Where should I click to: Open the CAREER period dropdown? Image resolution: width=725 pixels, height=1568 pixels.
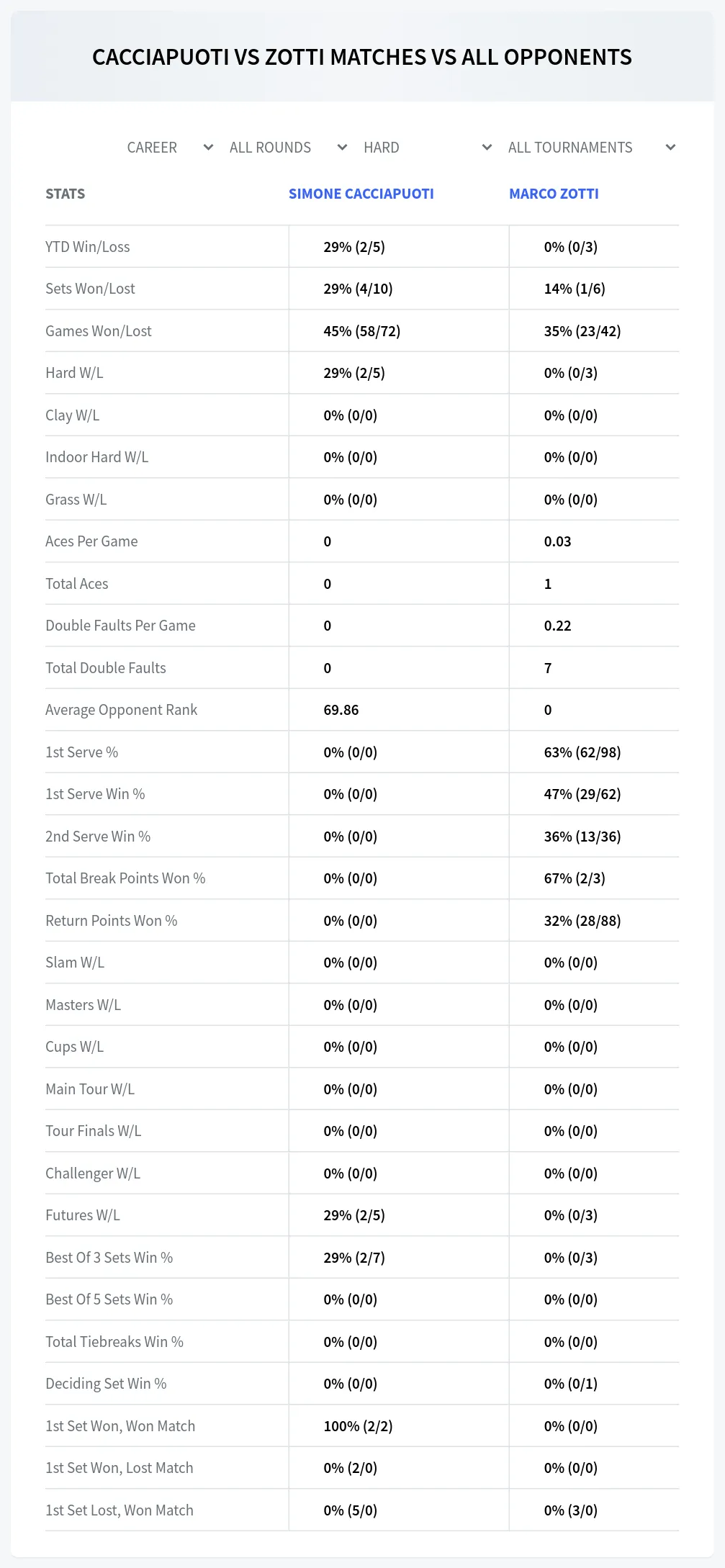click(169, 148)
